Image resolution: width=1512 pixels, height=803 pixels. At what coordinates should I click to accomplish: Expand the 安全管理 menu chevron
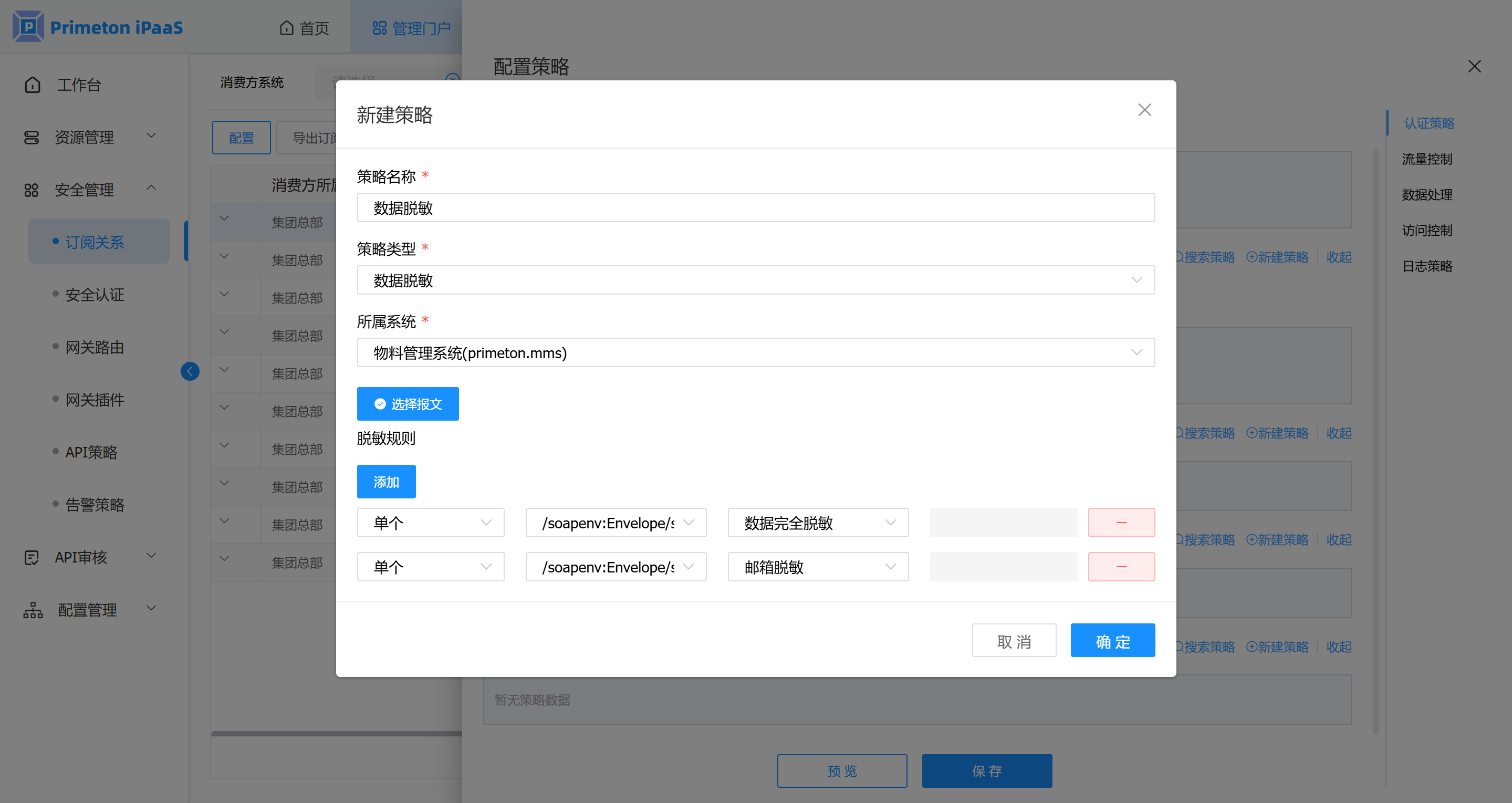coord(151,188)
